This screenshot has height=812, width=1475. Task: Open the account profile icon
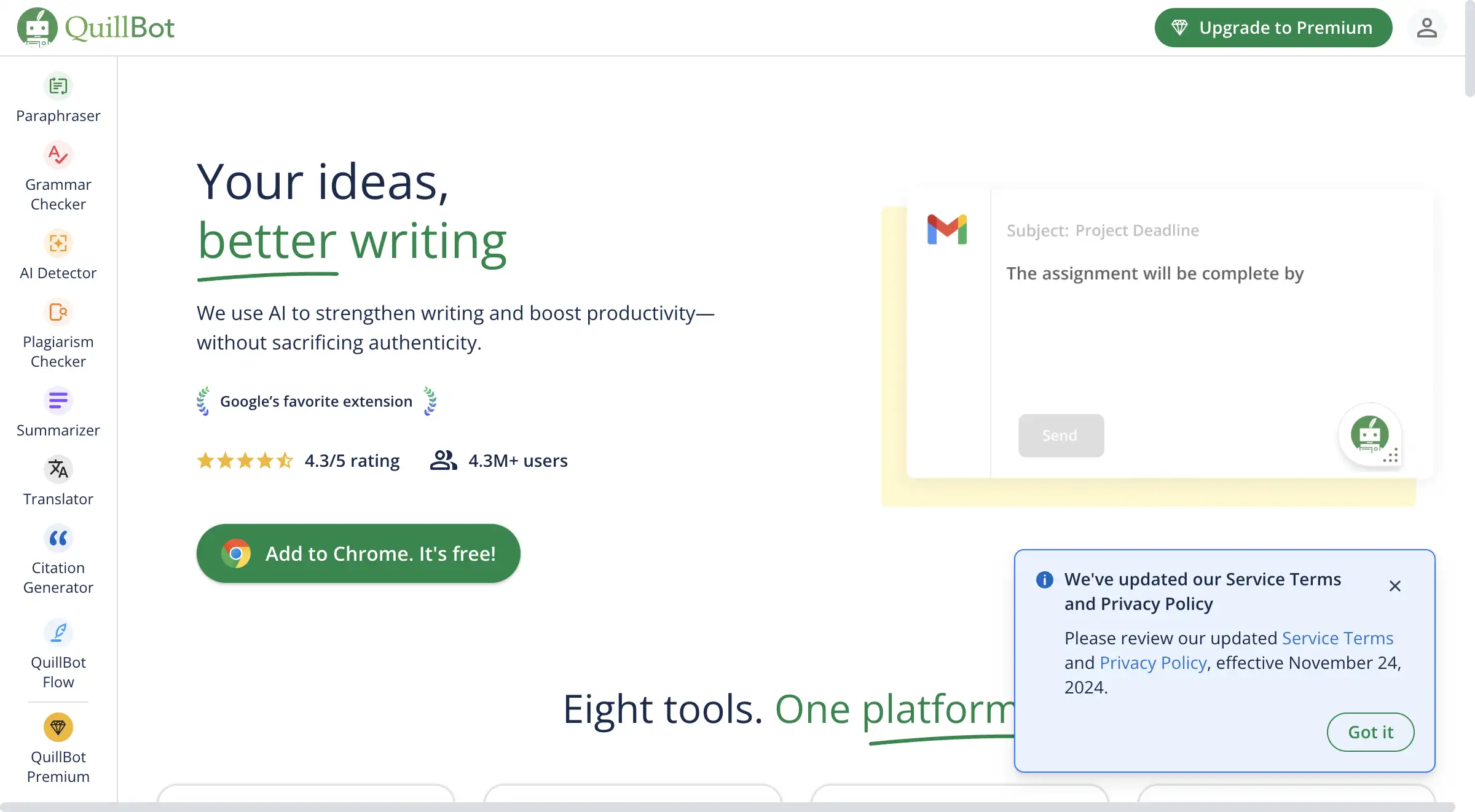coord(1427,27)
